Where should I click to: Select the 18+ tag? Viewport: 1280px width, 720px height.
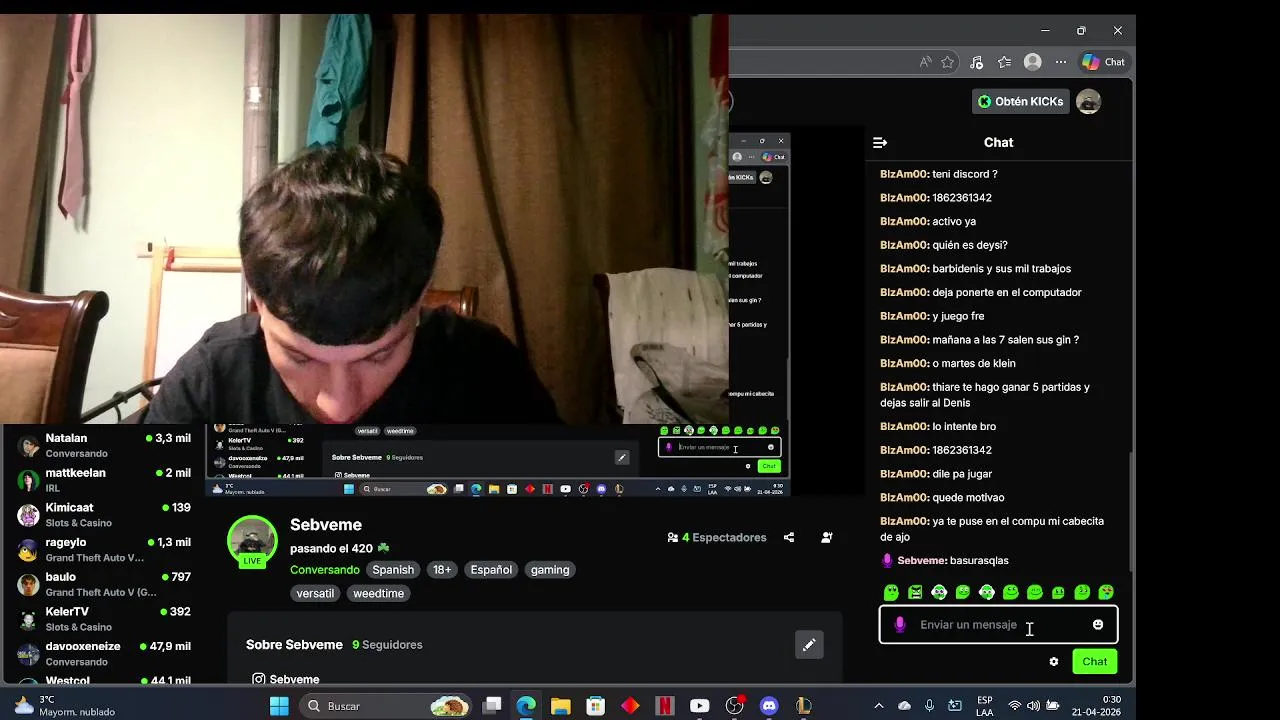442,570
